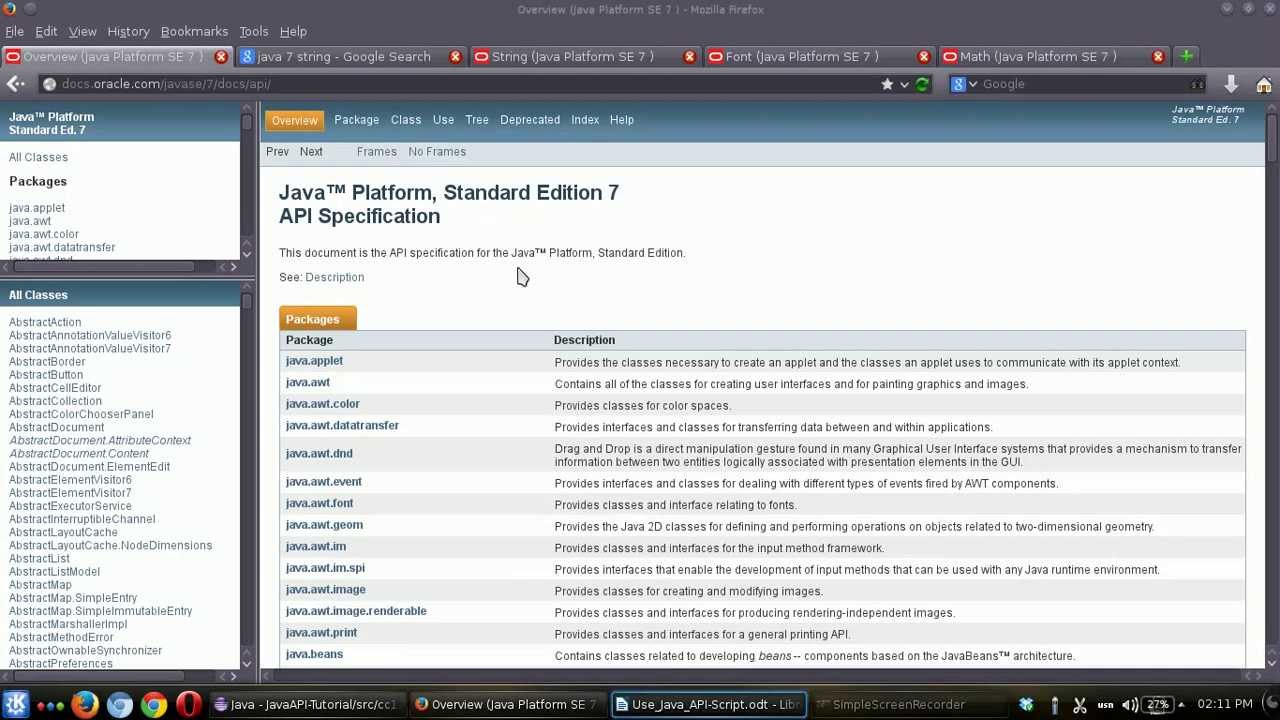Open the File menu

(14, 31)
